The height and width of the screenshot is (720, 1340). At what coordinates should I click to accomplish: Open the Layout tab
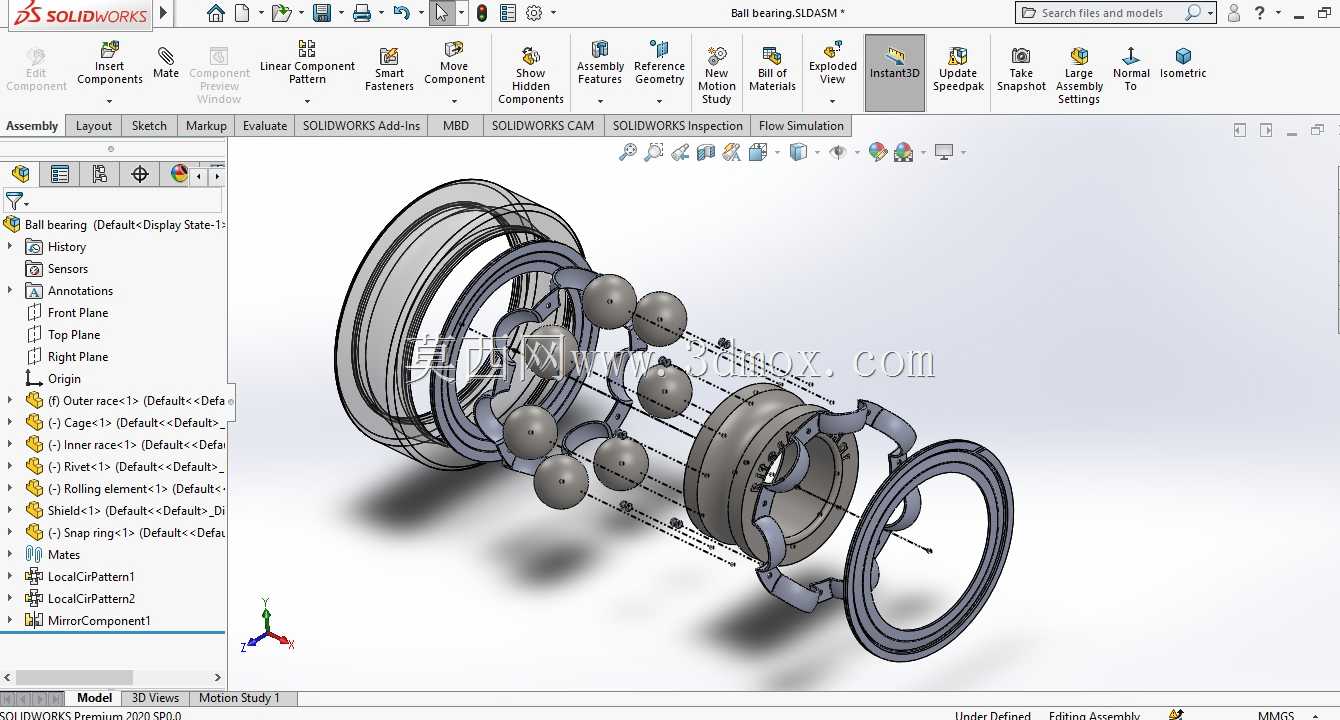pos(94,126)
